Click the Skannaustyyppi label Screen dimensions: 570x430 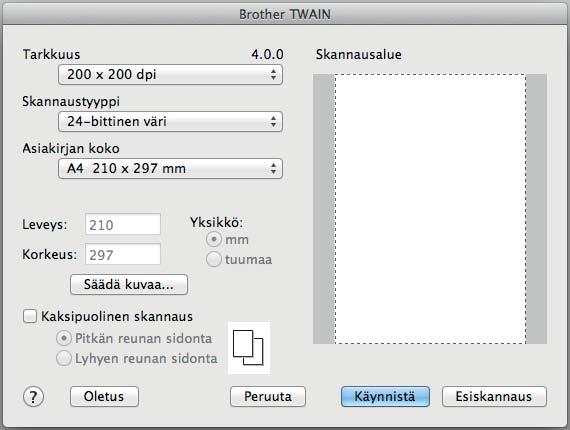(71, 101)
